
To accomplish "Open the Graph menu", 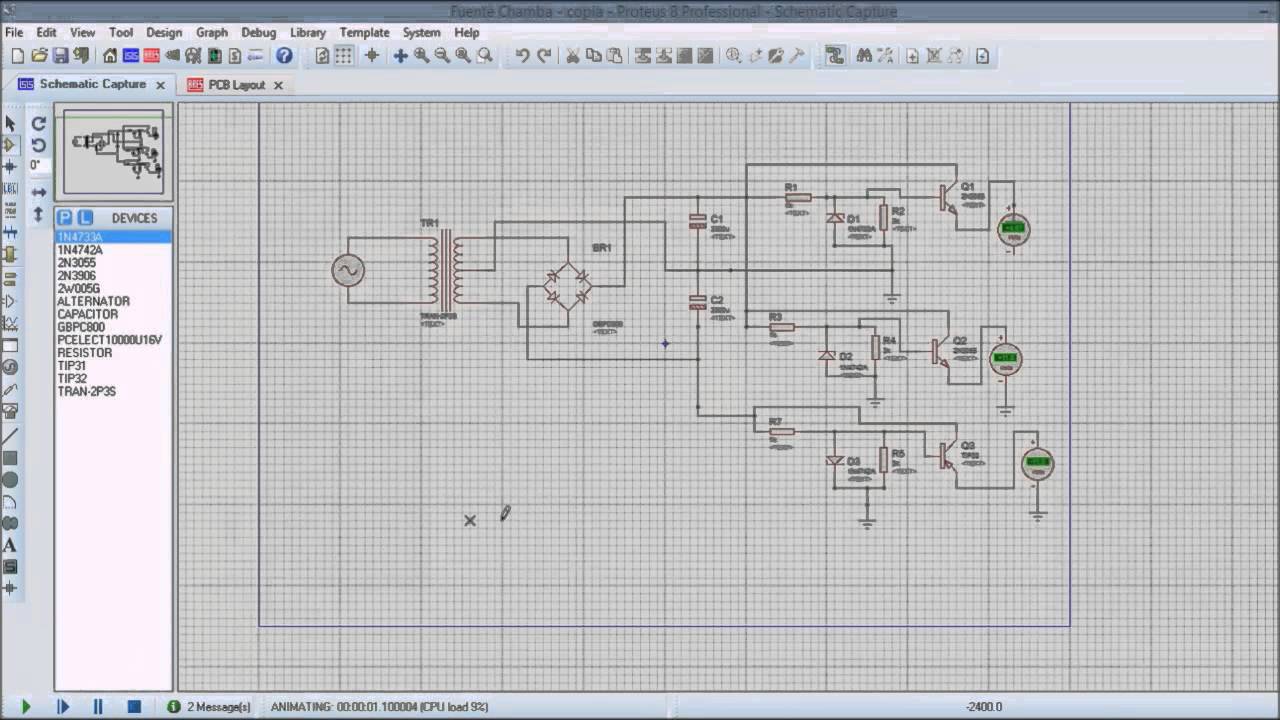I will point(211,32).
